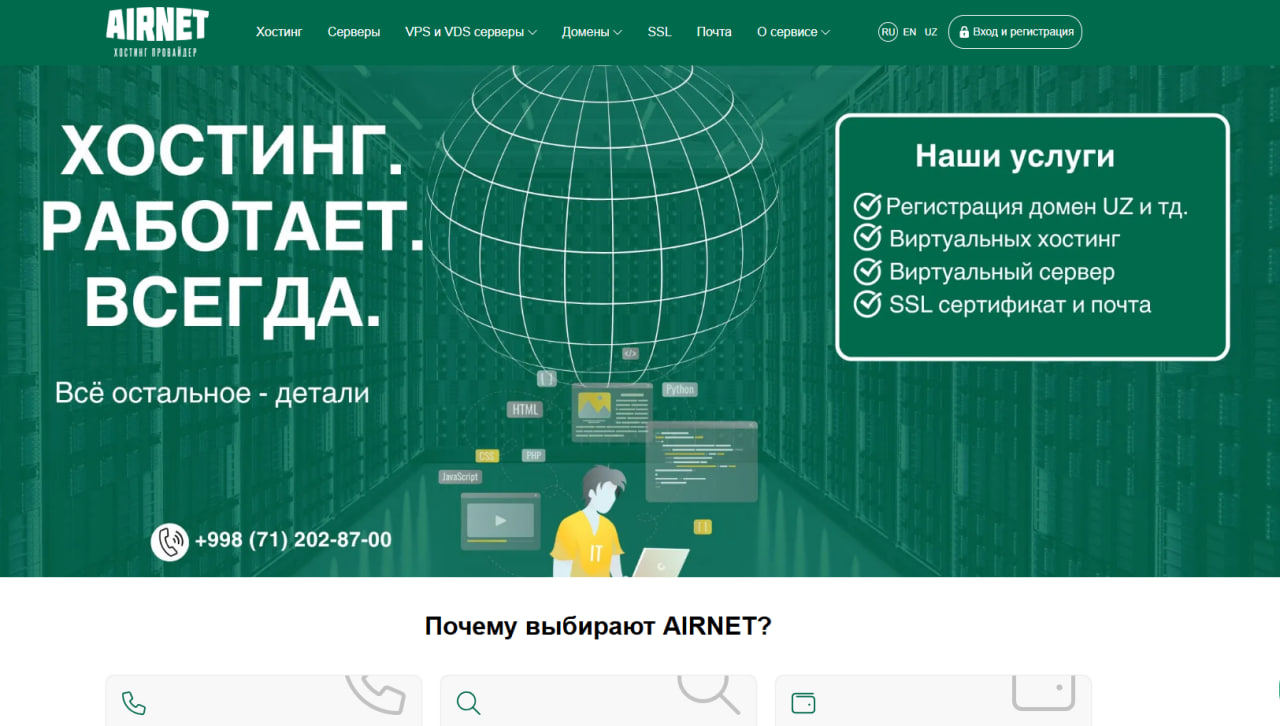Expand the 'Домены' menu

pyautogui.click(x=591, y=31)
